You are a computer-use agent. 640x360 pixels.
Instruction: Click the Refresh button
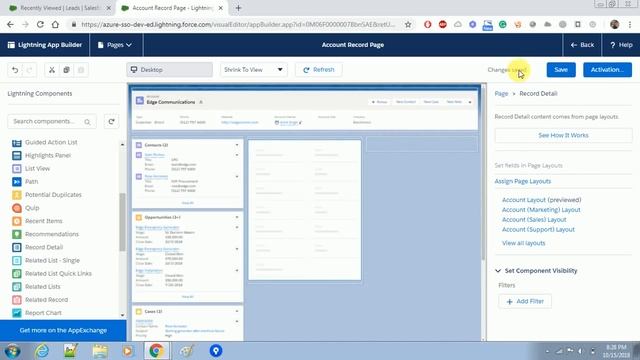click(319, 70)
